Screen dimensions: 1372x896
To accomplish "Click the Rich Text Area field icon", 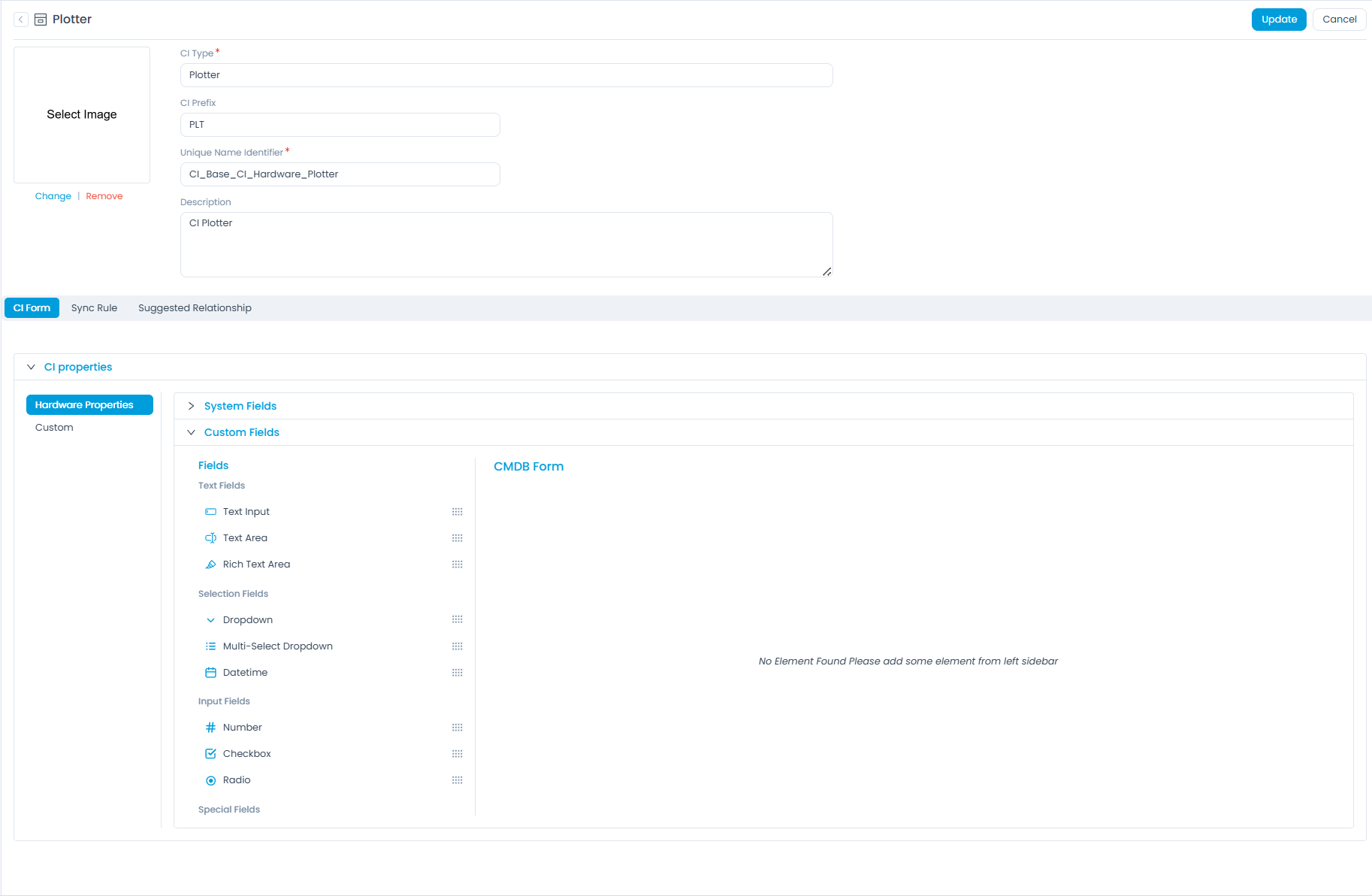I will (x=210, y=565).
